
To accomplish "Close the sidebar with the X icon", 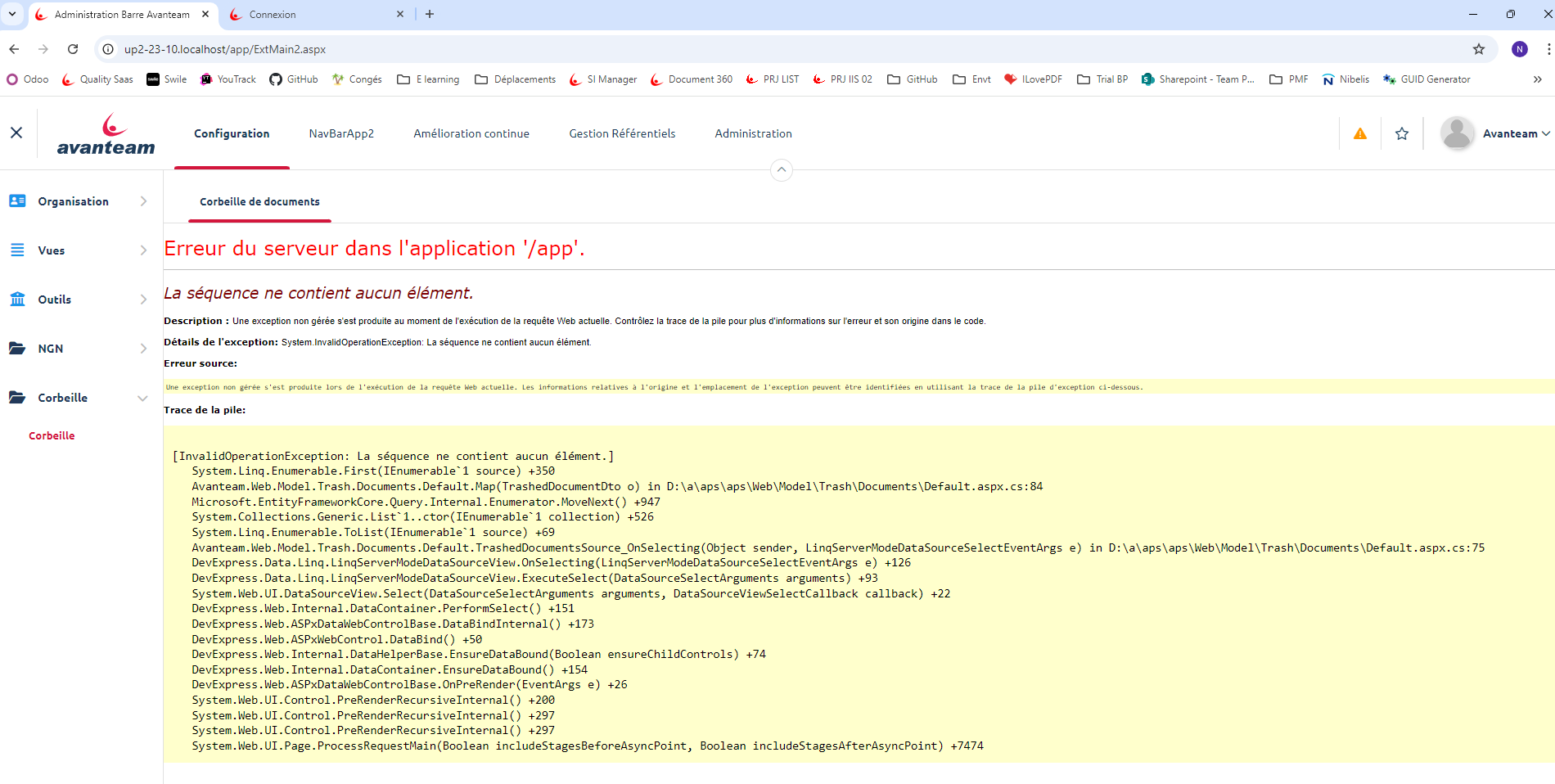I will pos(16,133).
